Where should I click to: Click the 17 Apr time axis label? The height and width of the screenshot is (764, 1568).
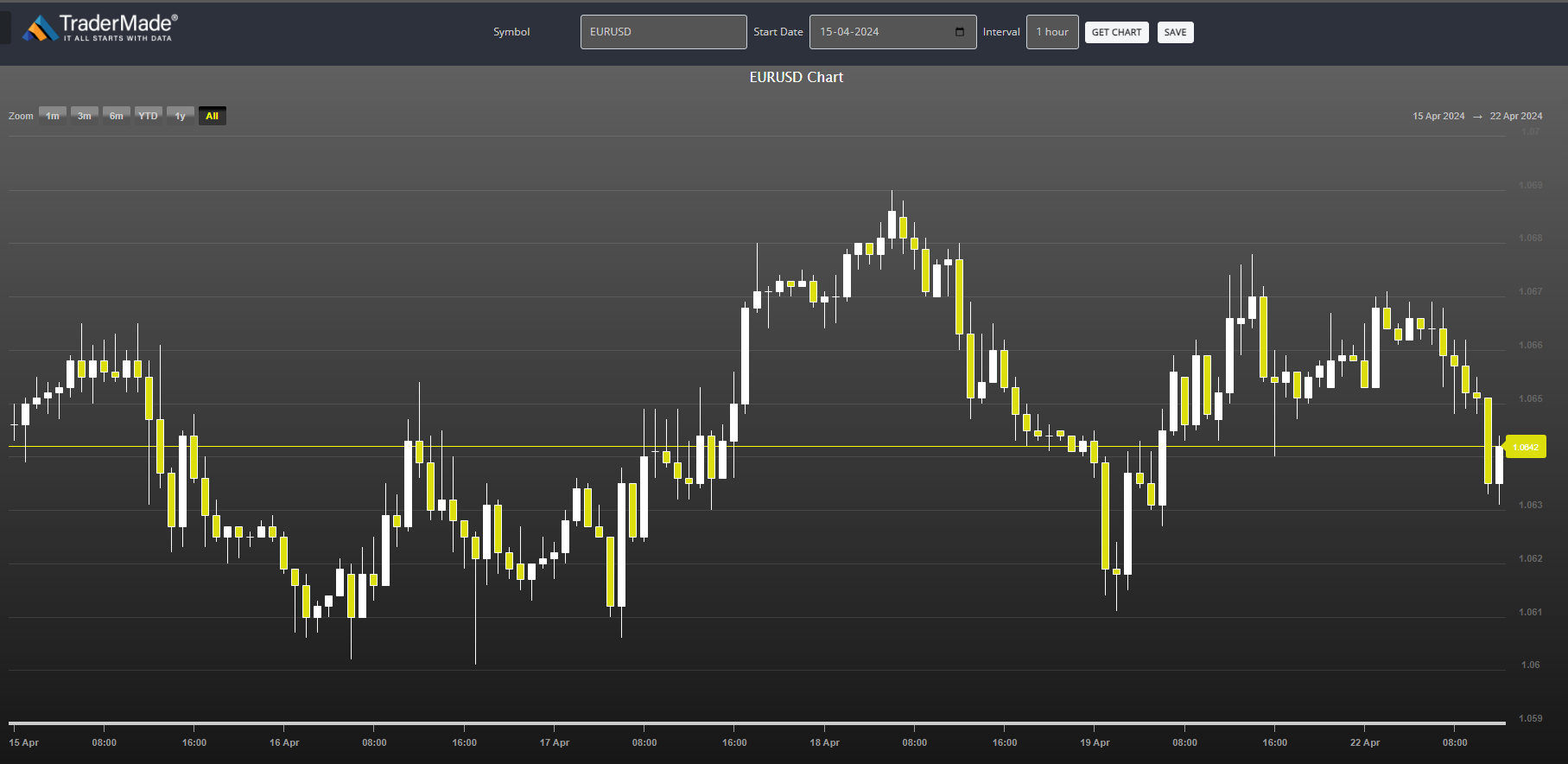(x=555, y=742)
